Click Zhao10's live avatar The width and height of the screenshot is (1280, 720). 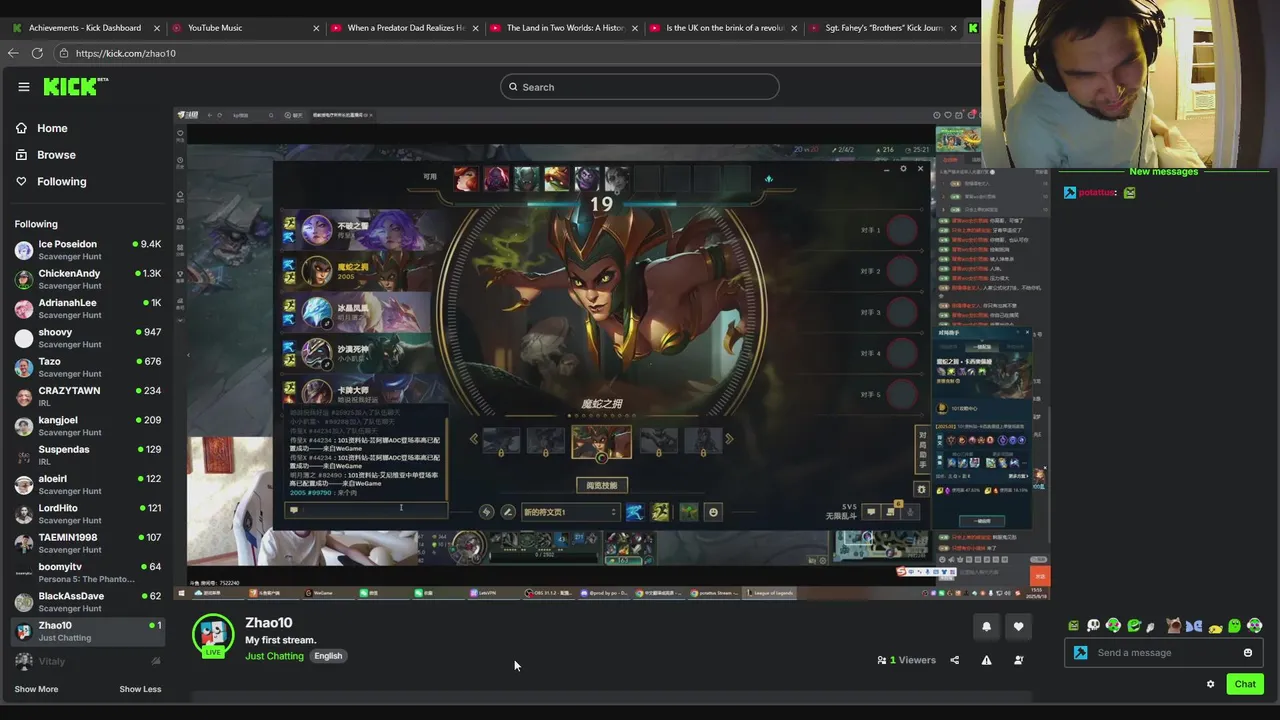click(212, 634)
